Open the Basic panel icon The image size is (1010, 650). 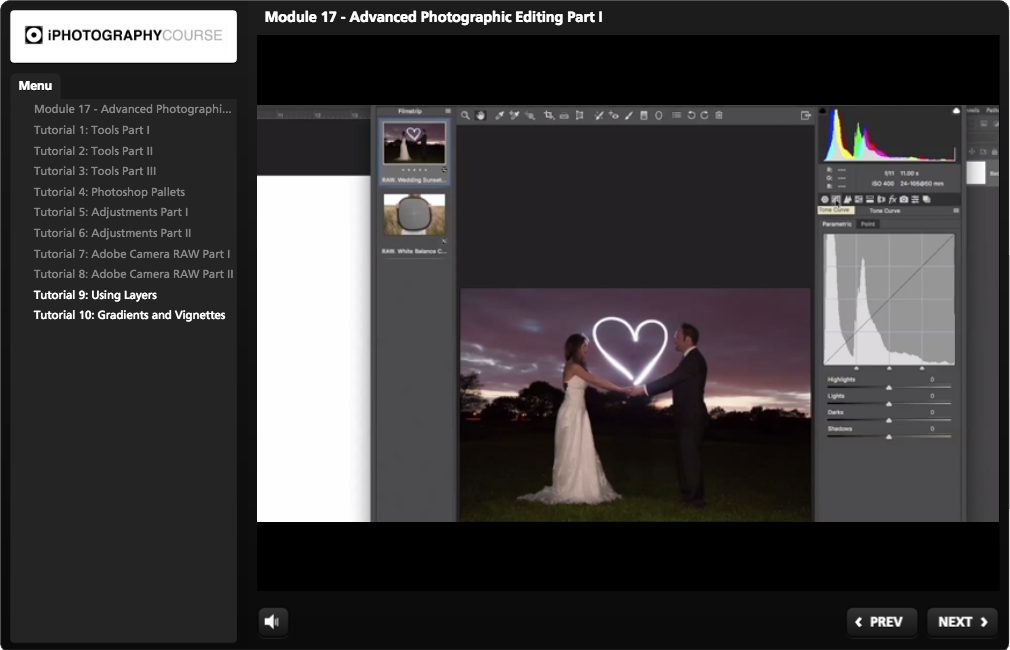pos(824,200)
